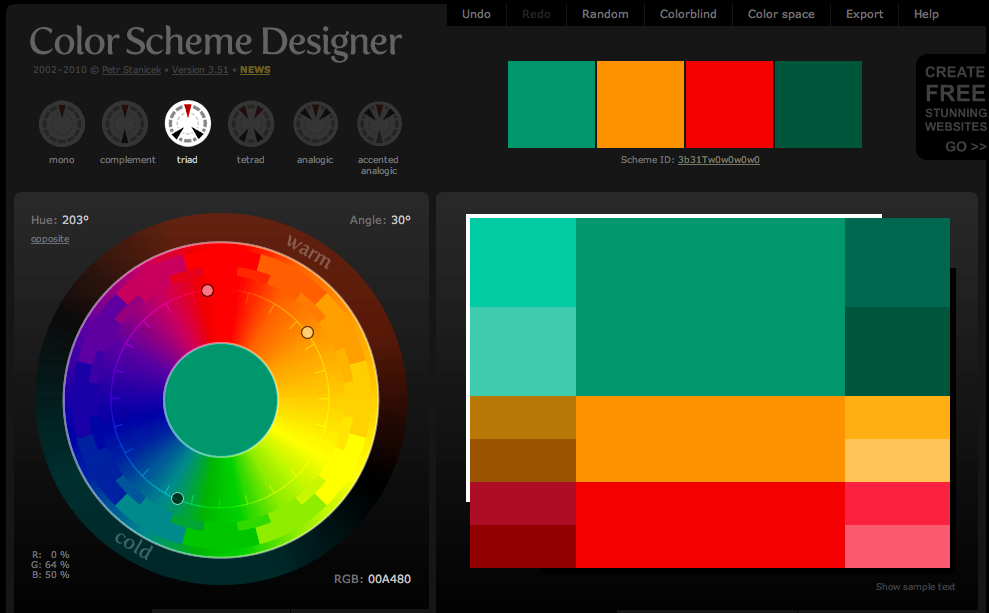Select the dark green swatch in top strip
The width and height of the screenshot is (989, 613).
point(818,105)
